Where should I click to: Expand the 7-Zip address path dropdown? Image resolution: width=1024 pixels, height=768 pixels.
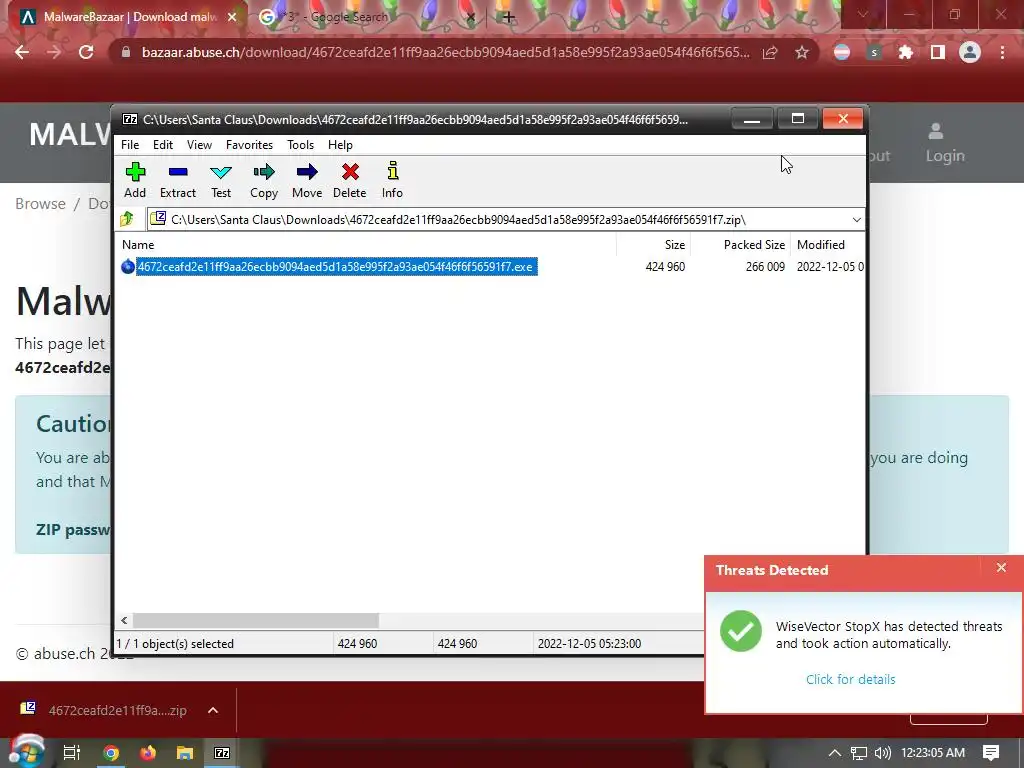click(x=856, y=220)
